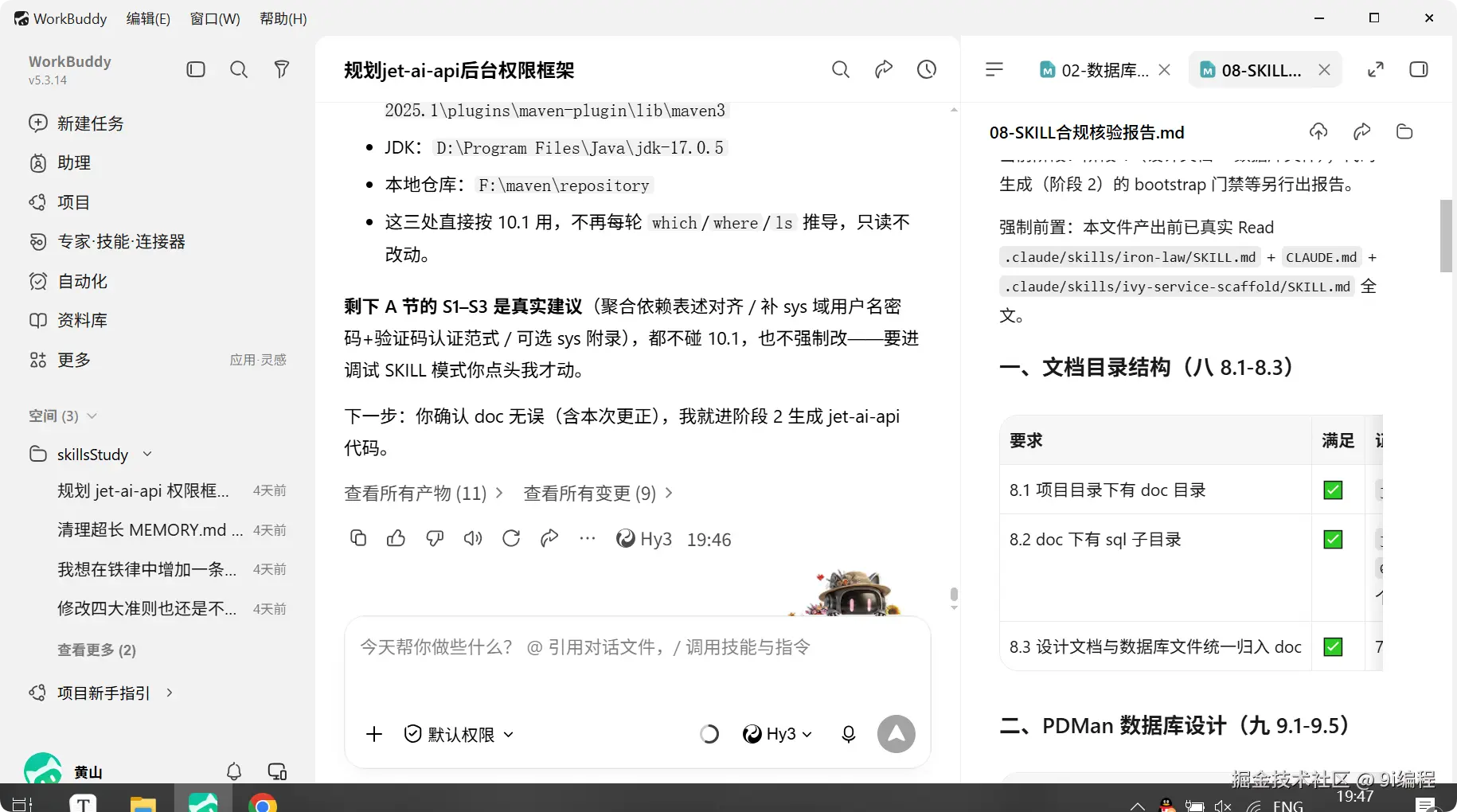Upload the document via cloud icon
1457x812 pixels.
[x=1318, y=131]
